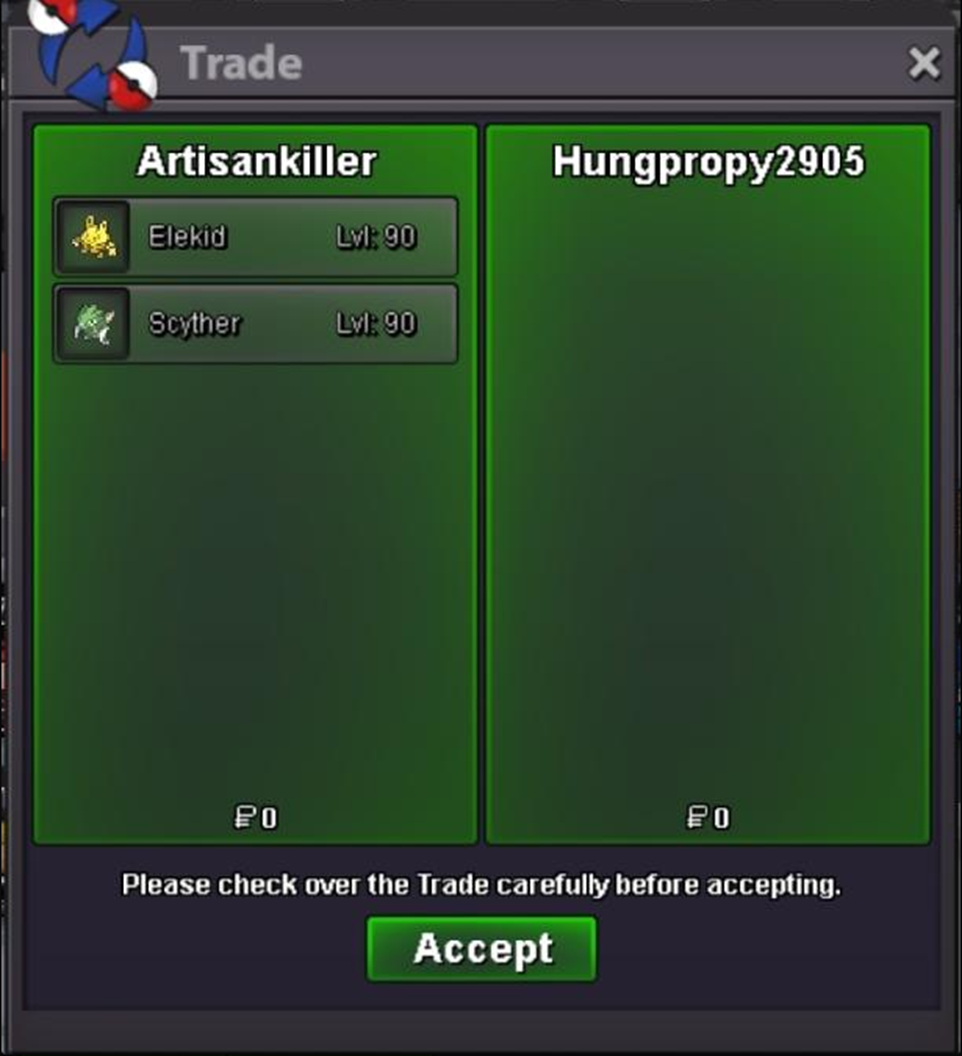Click the Hungpropy2905 player name
The width and height of the screenshot is (962, 1056).
pos(708,162)
